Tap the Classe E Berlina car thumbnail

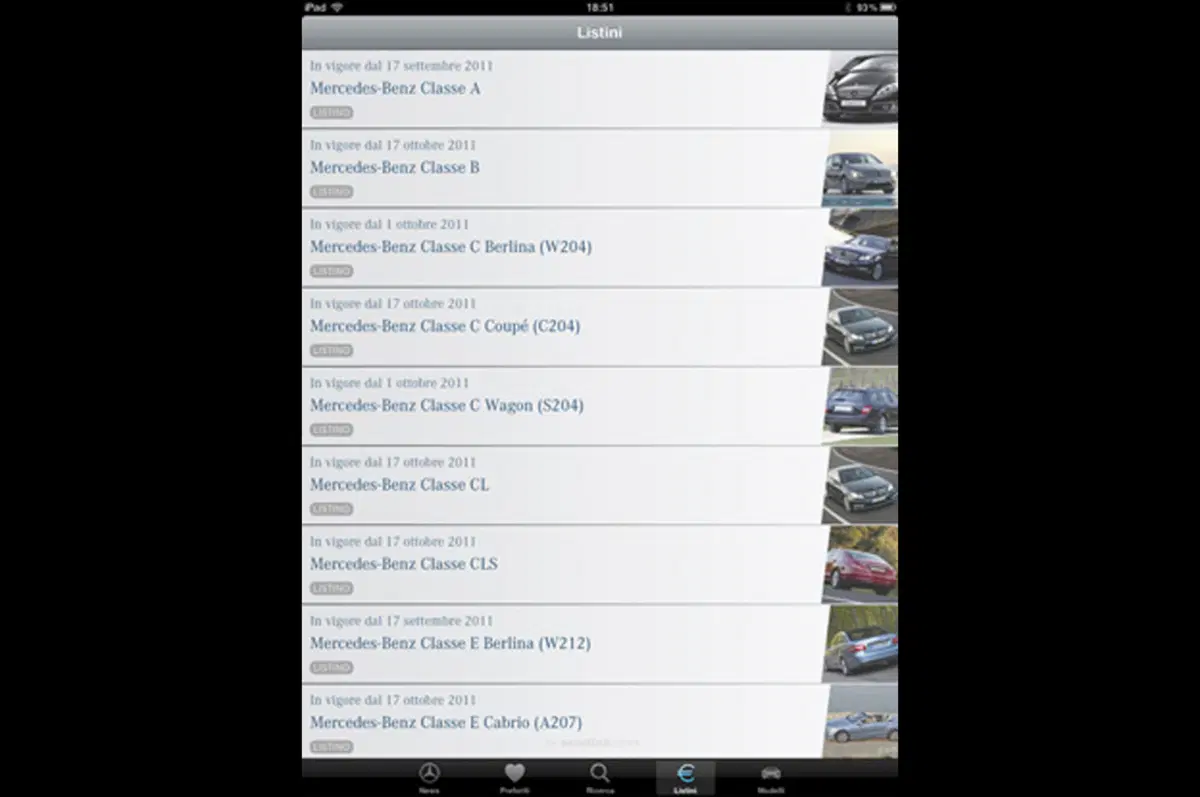point(860,644)
